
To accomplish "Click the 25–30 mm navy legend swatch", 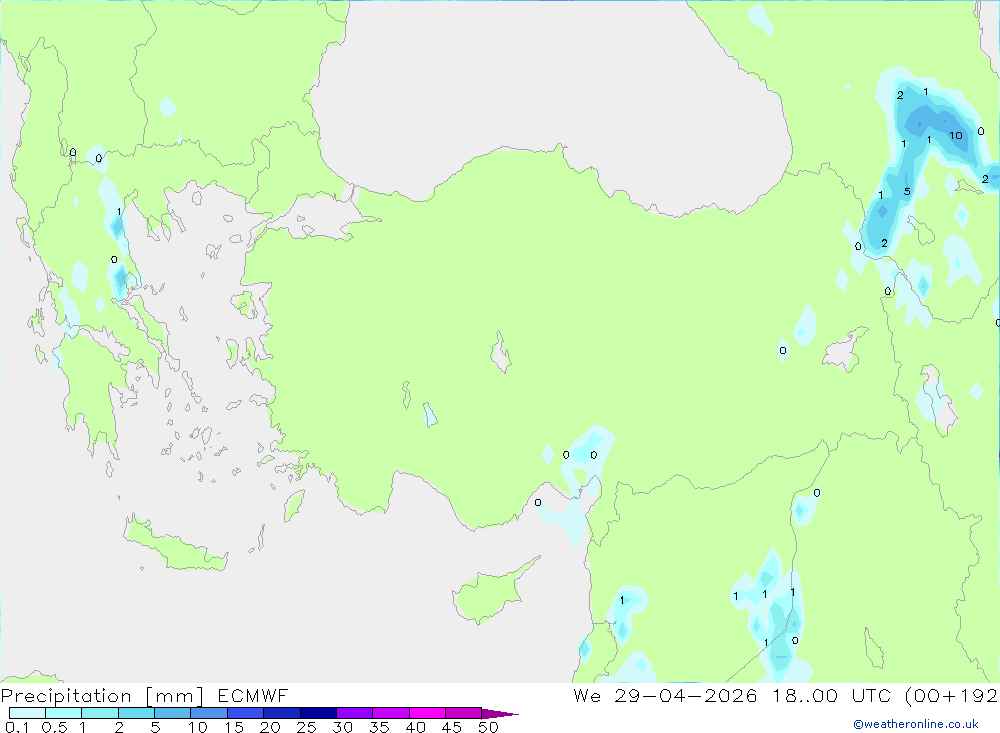I will tap(318, 713).
